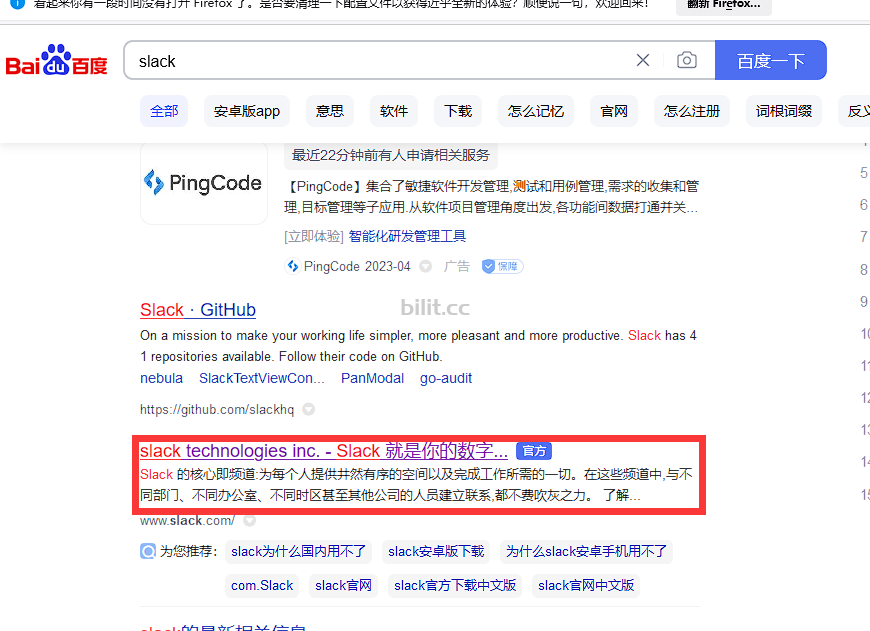Open the 智能化研发管理工具 ad link
870x631 pixels.
point(407,236)
